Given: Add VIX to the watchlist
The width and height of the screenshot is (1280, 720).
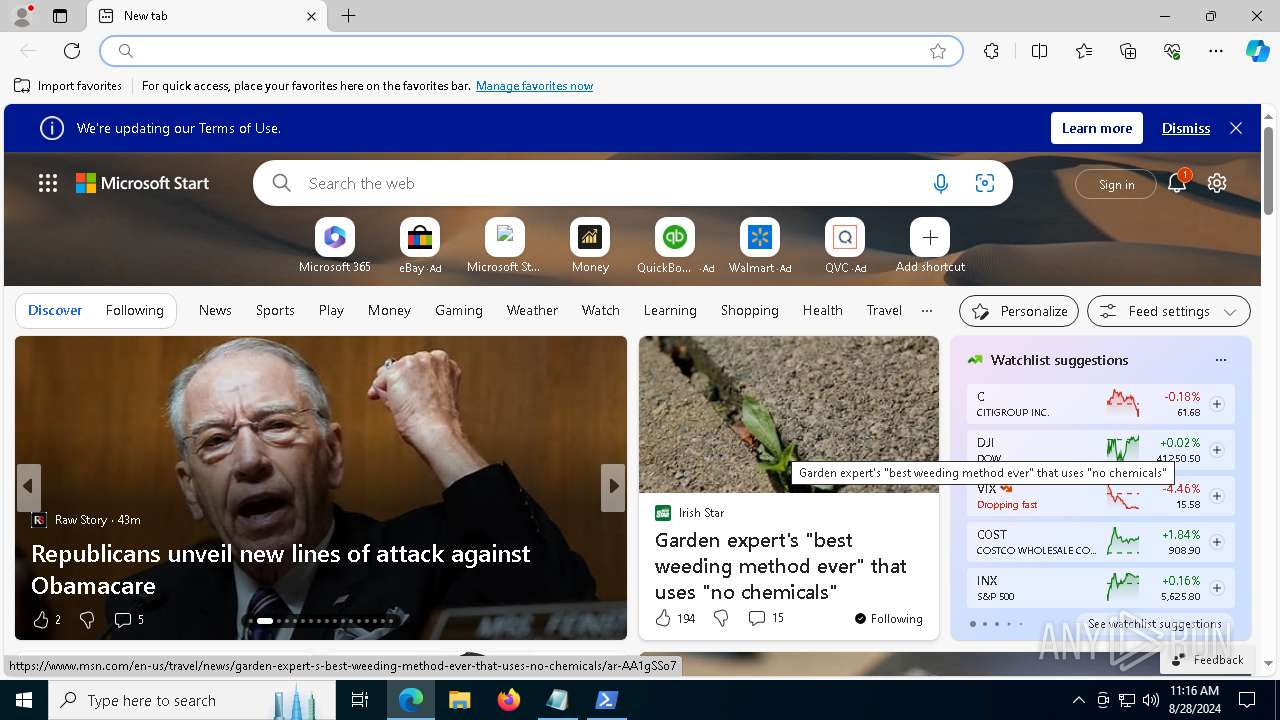Looking at the screenshot, I should 1217,496.
